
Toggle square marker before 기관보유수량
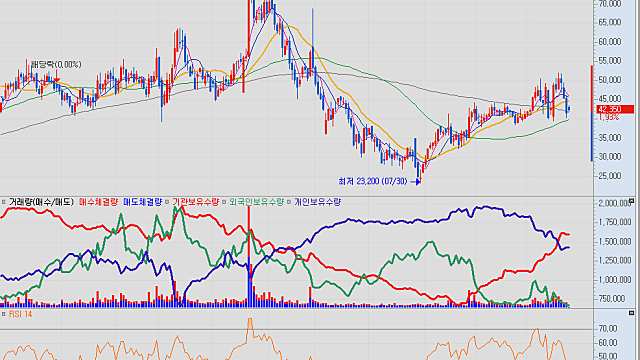[167, 202]
